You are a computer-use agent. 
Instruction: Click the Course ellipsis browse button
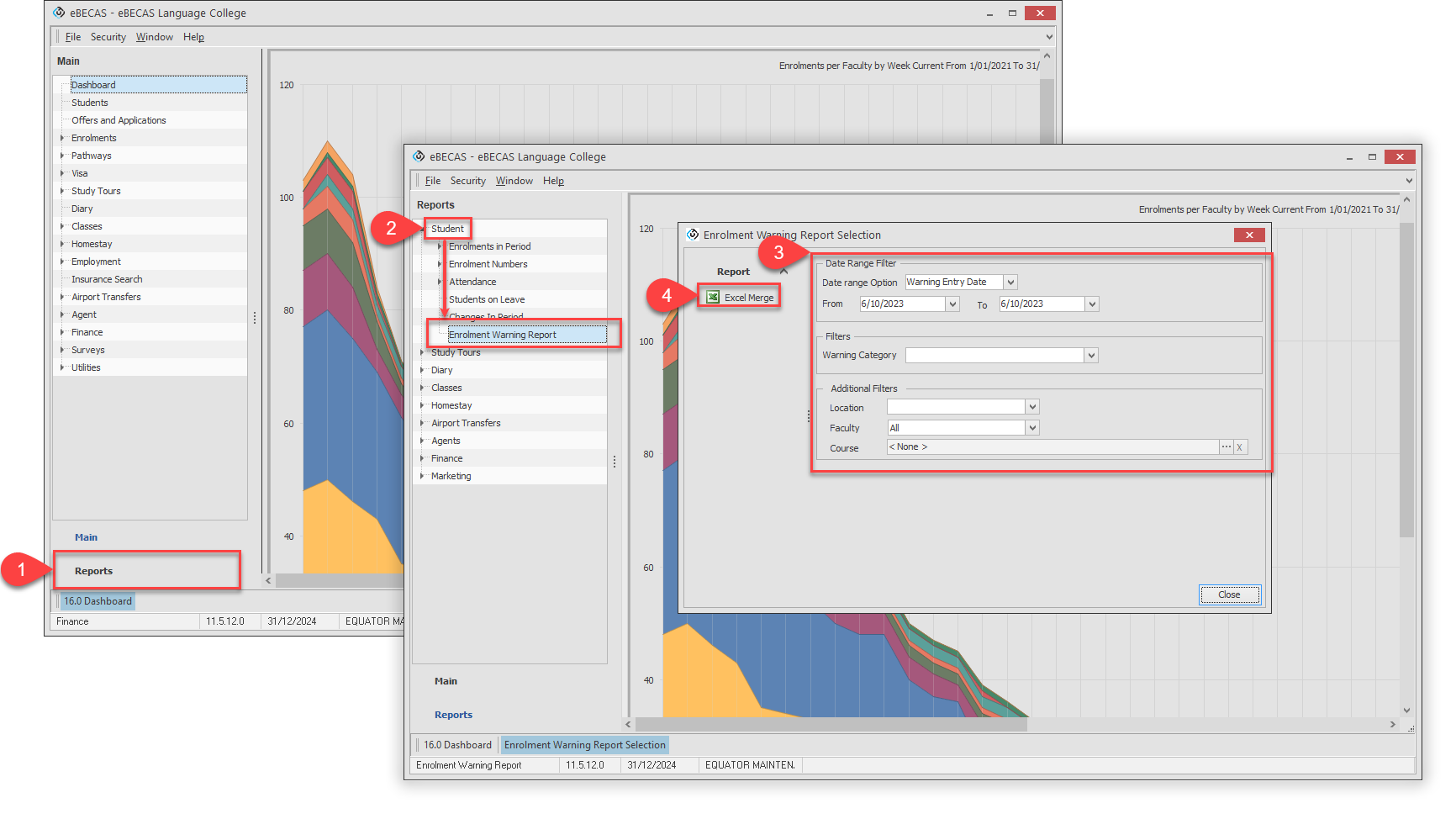[1226, 447]
